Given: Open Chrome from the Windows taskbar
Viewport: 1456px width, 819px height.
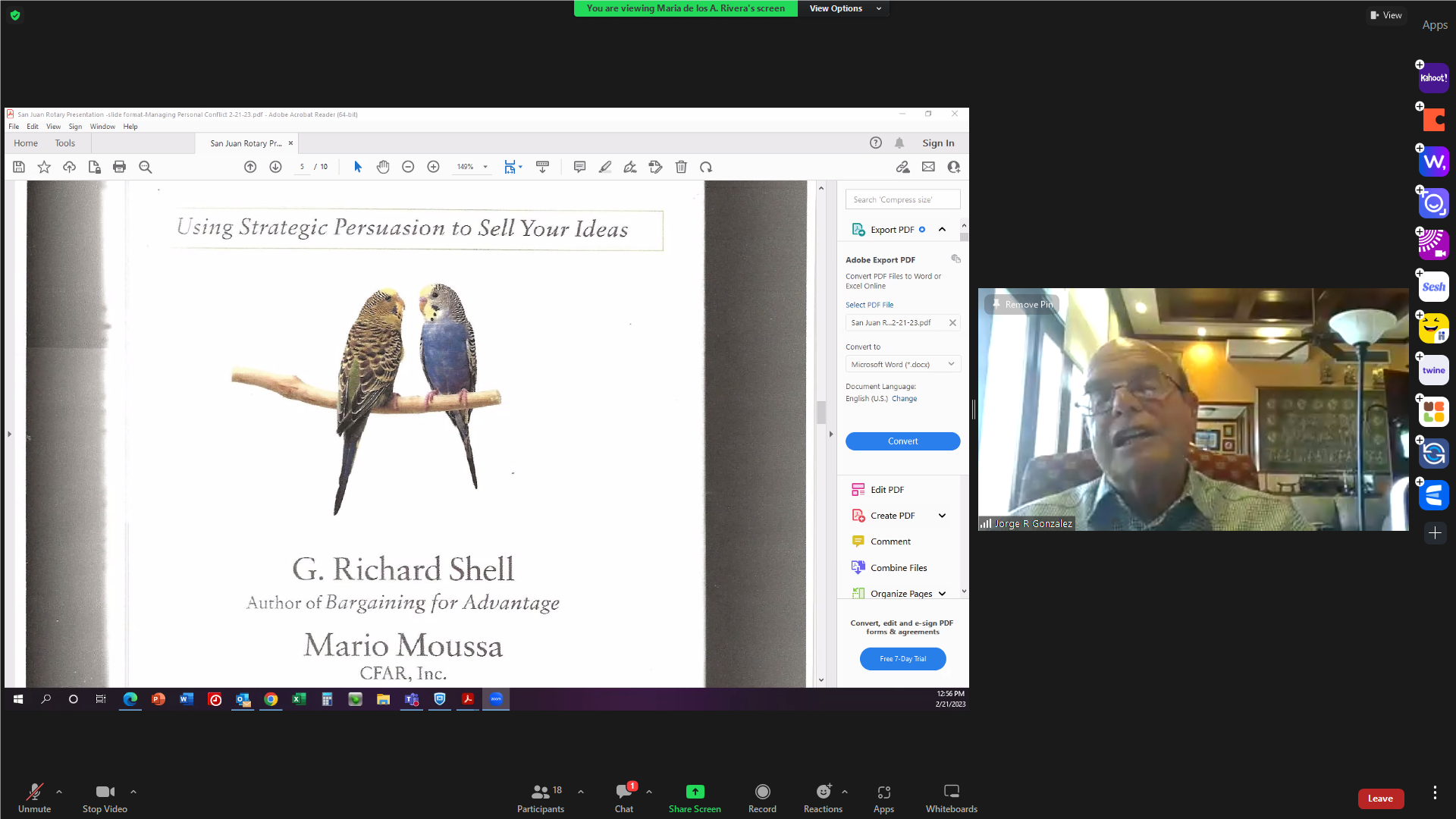Looking at the screenshot, I should tap(271, 699).
